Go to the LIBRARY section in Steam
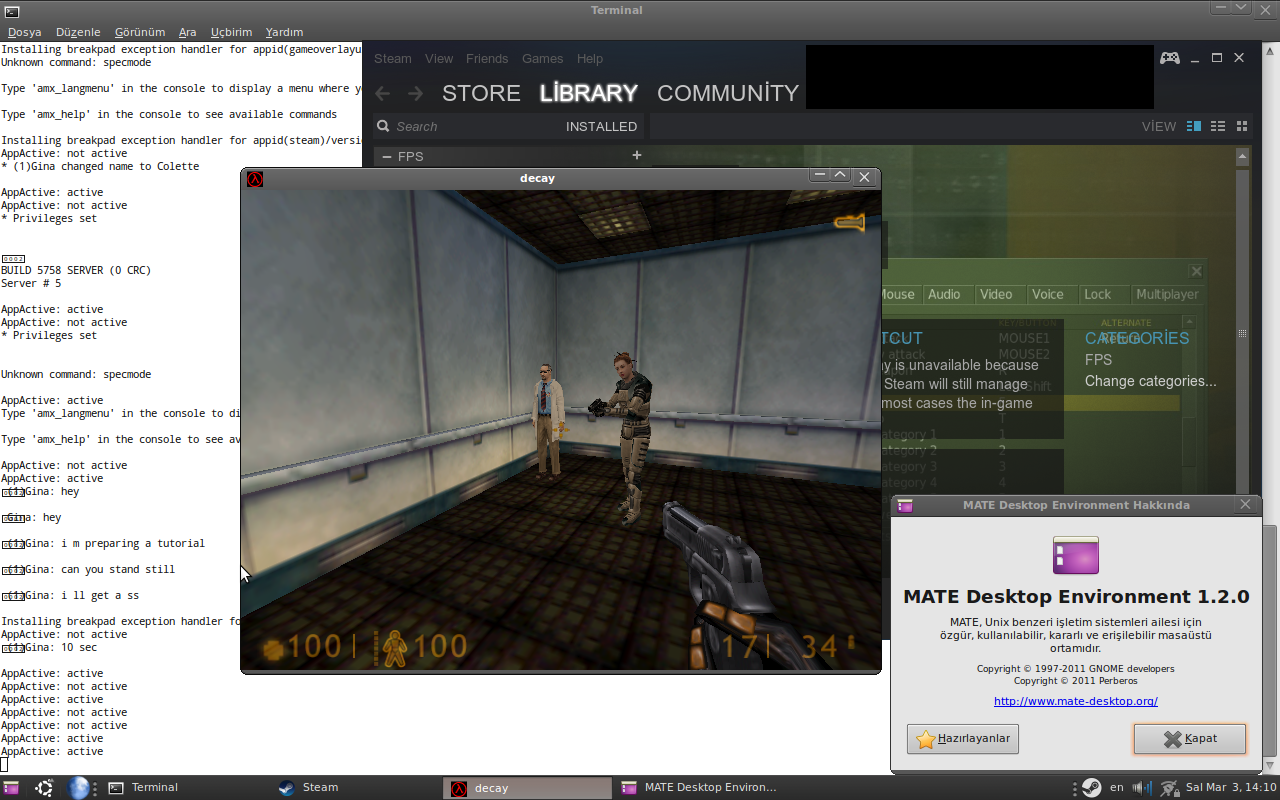The width and height of the screenshot is (1280, 800). pos(589,93)
